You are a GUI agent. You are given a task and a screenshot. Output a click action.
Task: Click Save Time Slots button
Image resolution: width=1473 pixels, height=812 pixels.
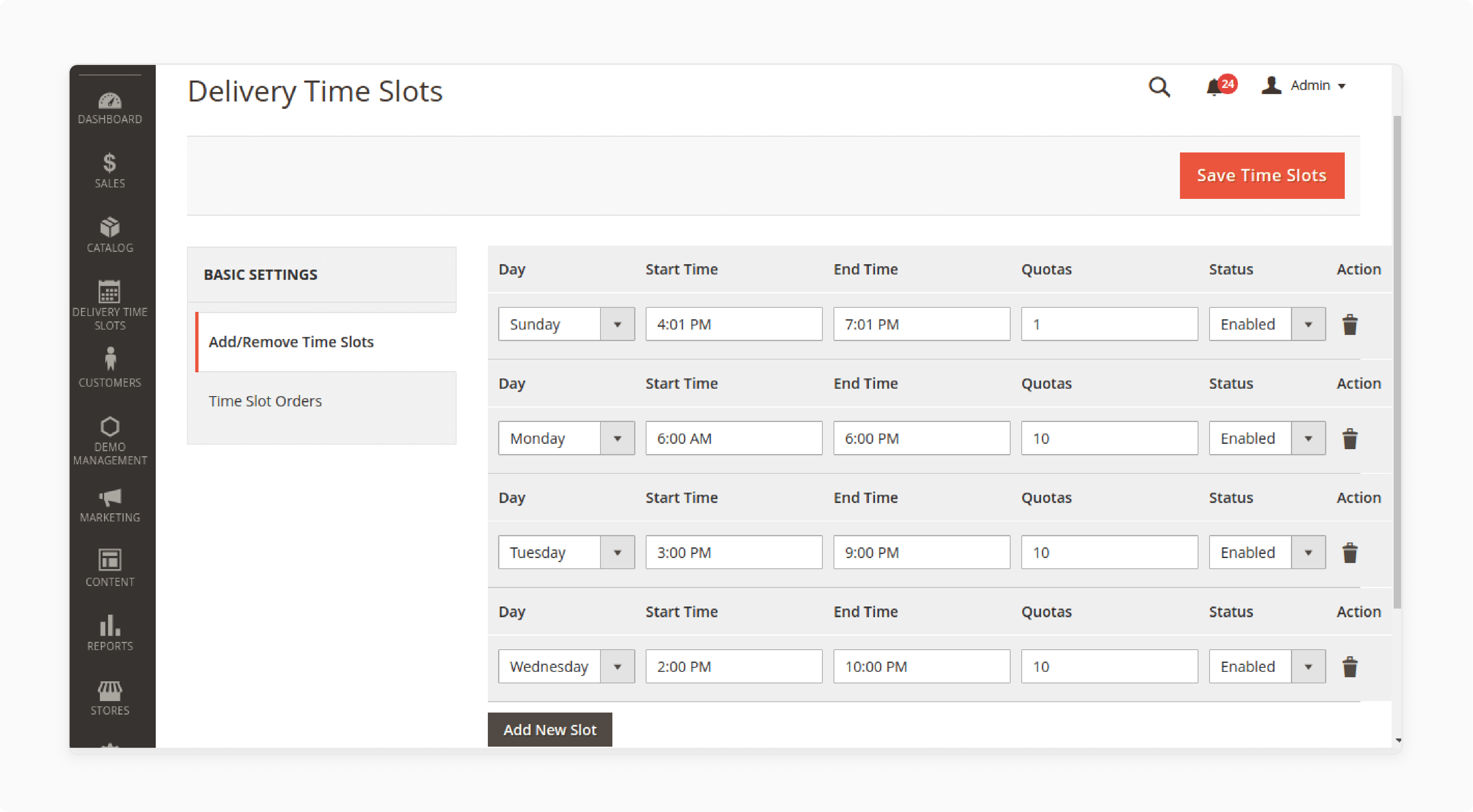point(1261,175)
